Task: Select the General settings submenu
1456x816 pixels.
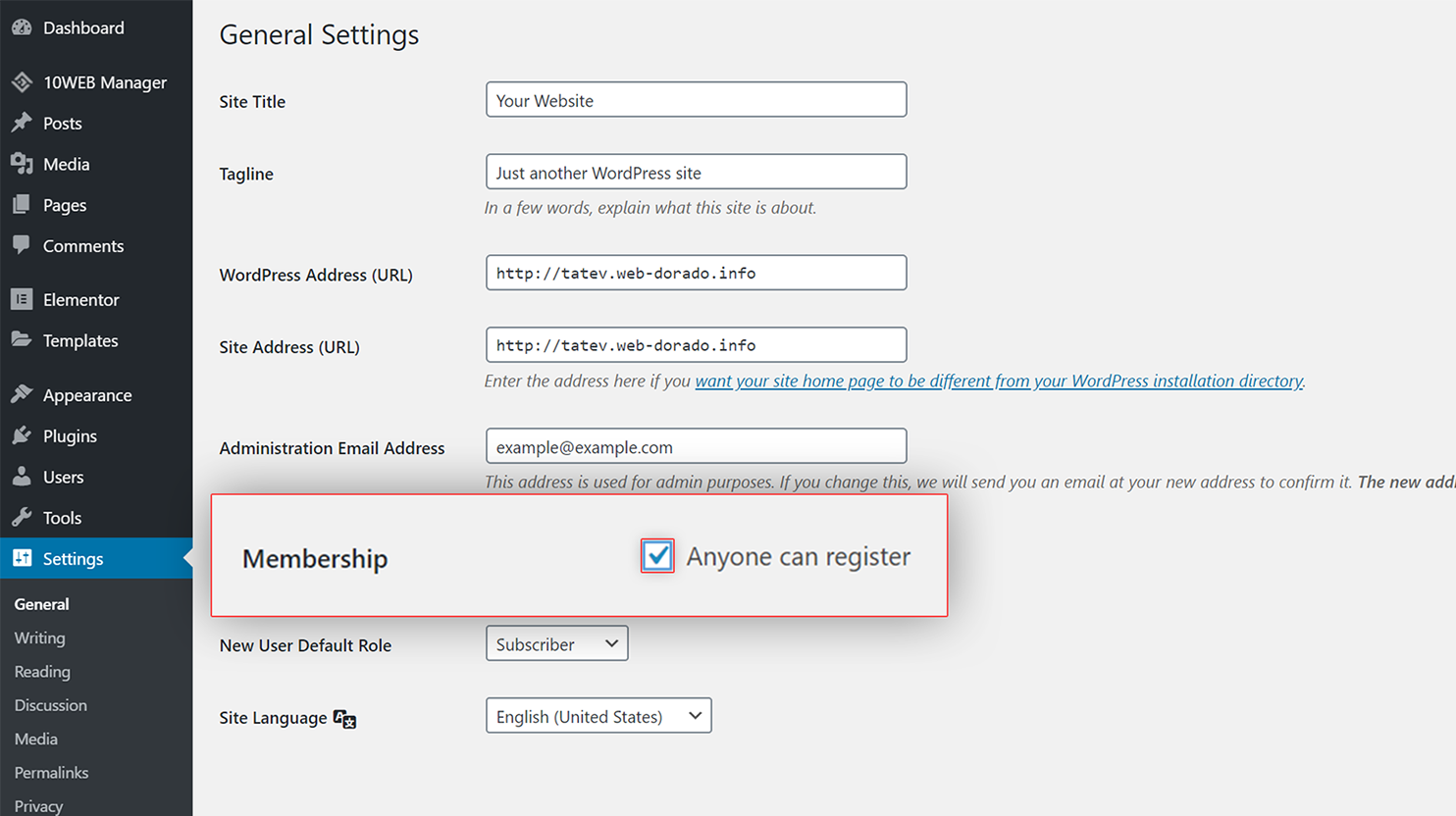Action: pos(41,604)
